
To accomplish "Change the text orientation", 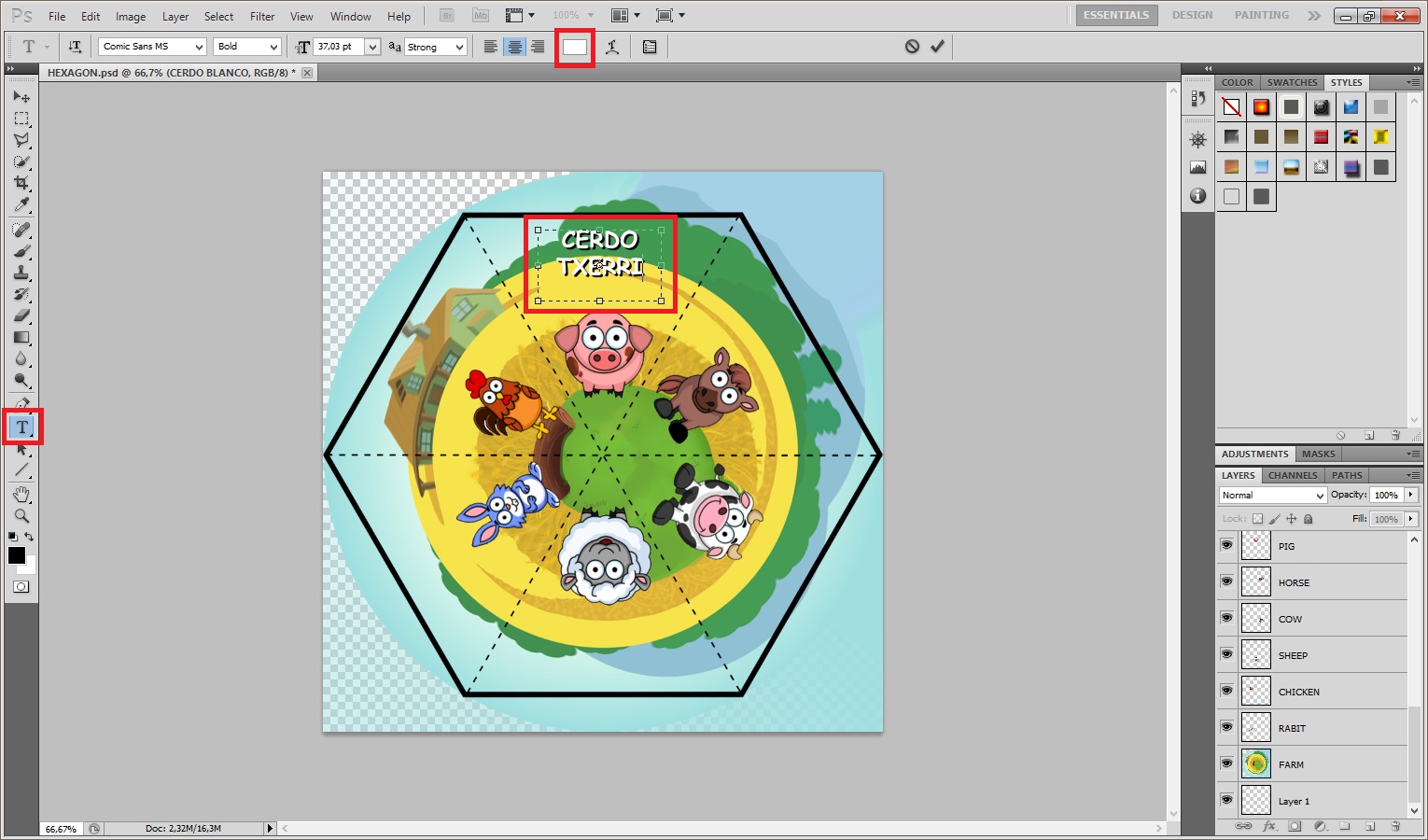I will coord(75,47).
